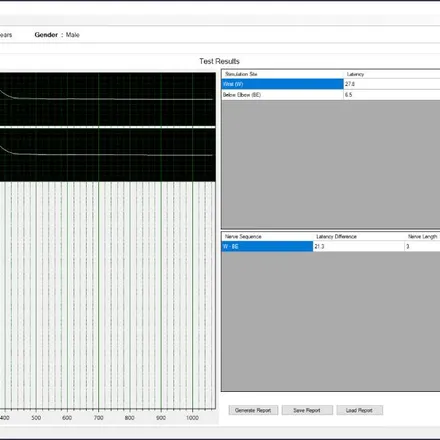This screenshot has width=440, height=440.
Task: Click the Gender label in patient info
Action: pos(46,35)
